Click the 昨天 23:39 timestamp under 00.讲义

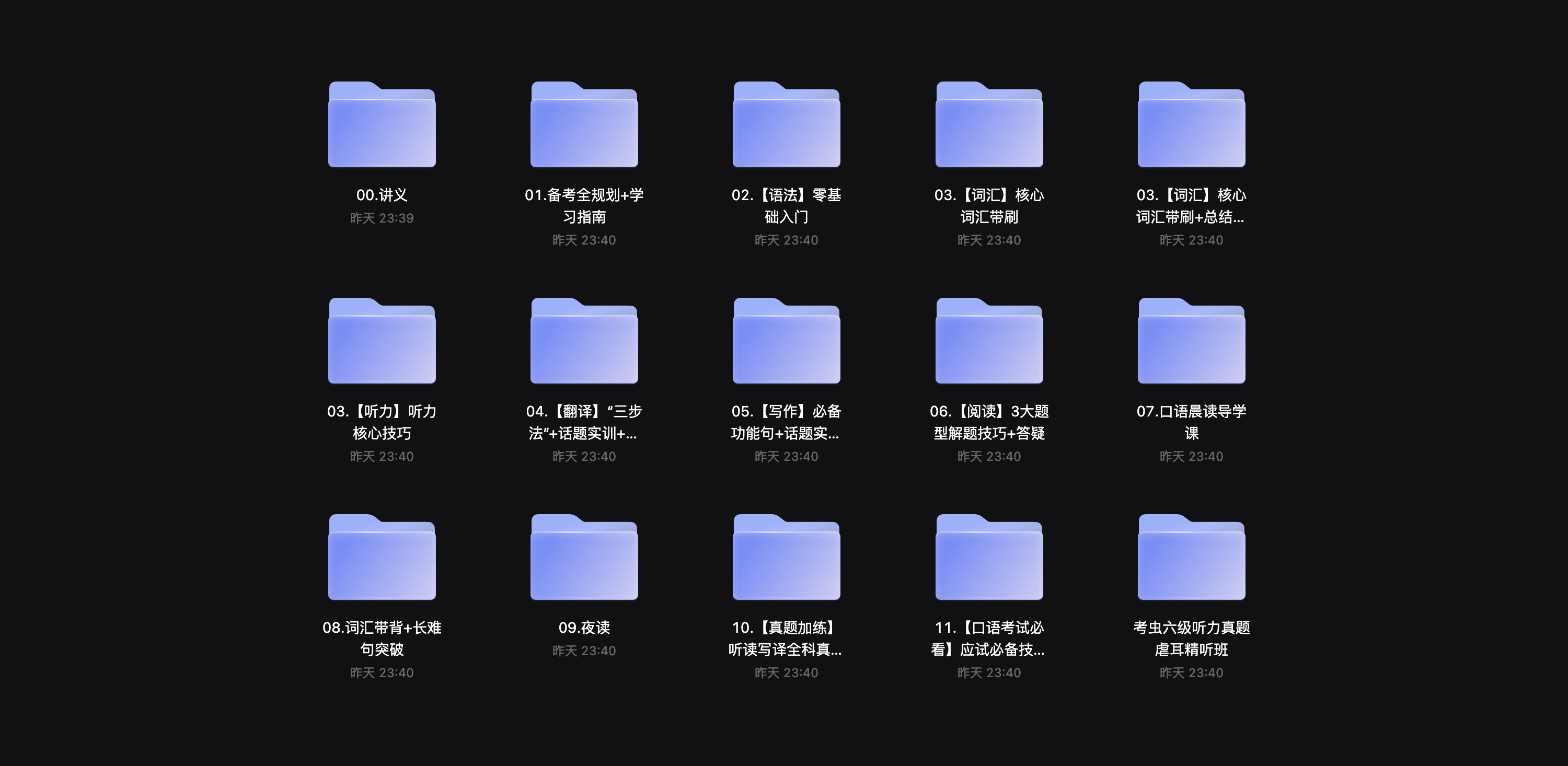(x=382, y=218)
